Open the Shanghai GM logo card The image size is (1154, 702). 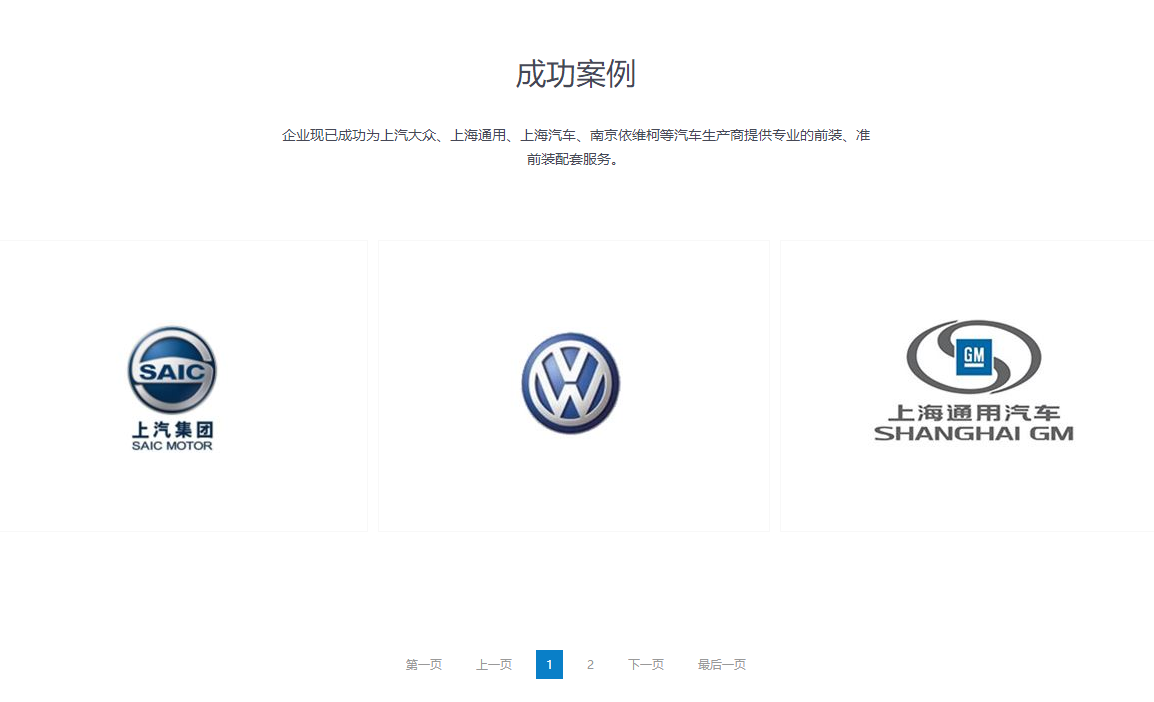click(967, 386)
